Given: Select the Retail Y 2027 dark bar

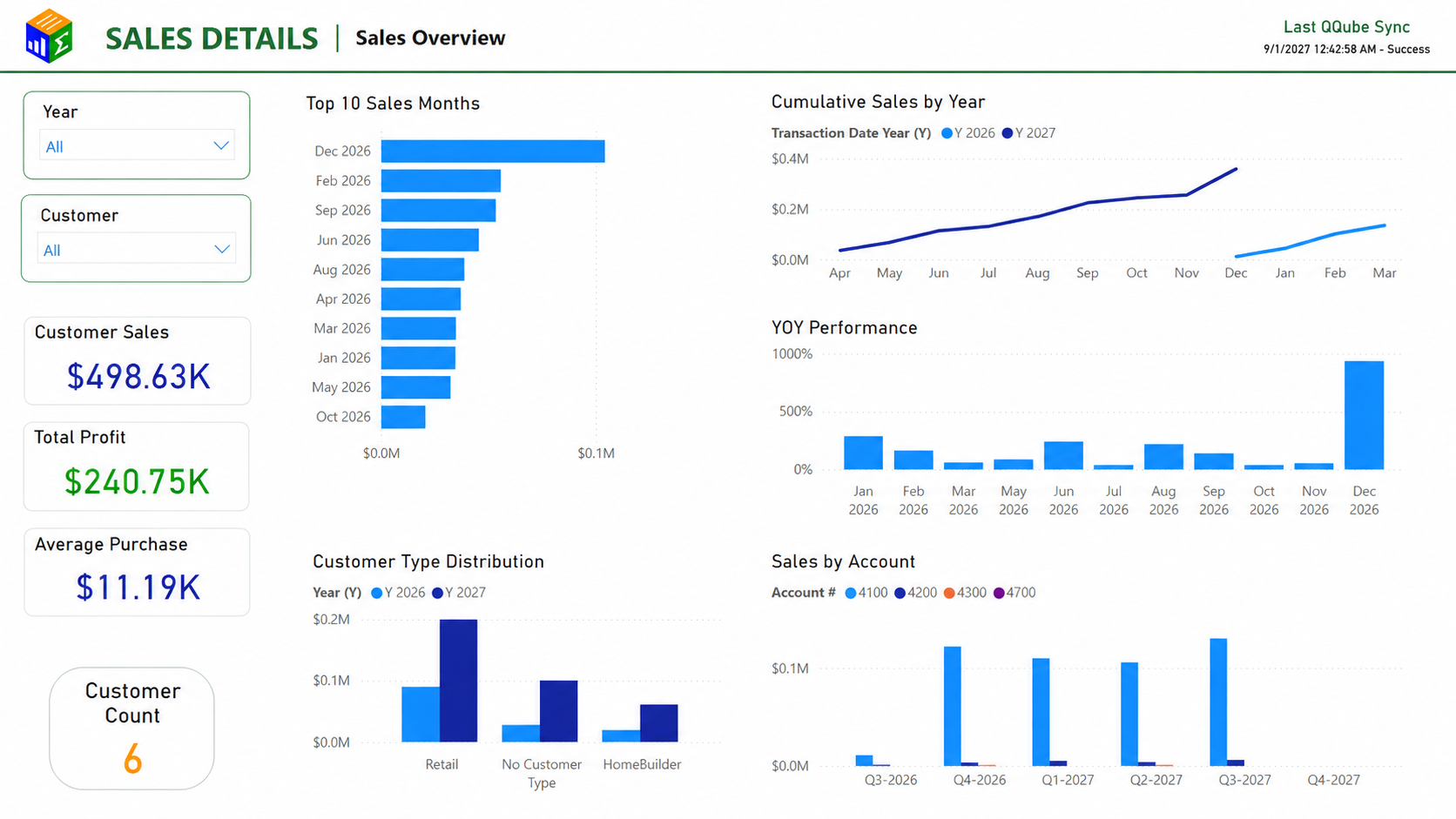Looking at the screenshot, I should tap(458, 681).
